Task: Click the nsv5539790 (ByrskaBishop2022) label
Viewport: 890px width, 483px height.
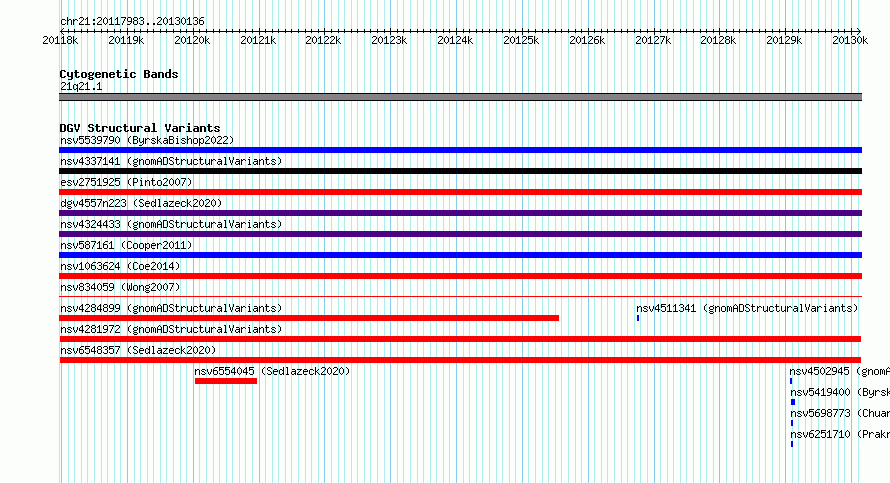Action: (x=147, y=140)
